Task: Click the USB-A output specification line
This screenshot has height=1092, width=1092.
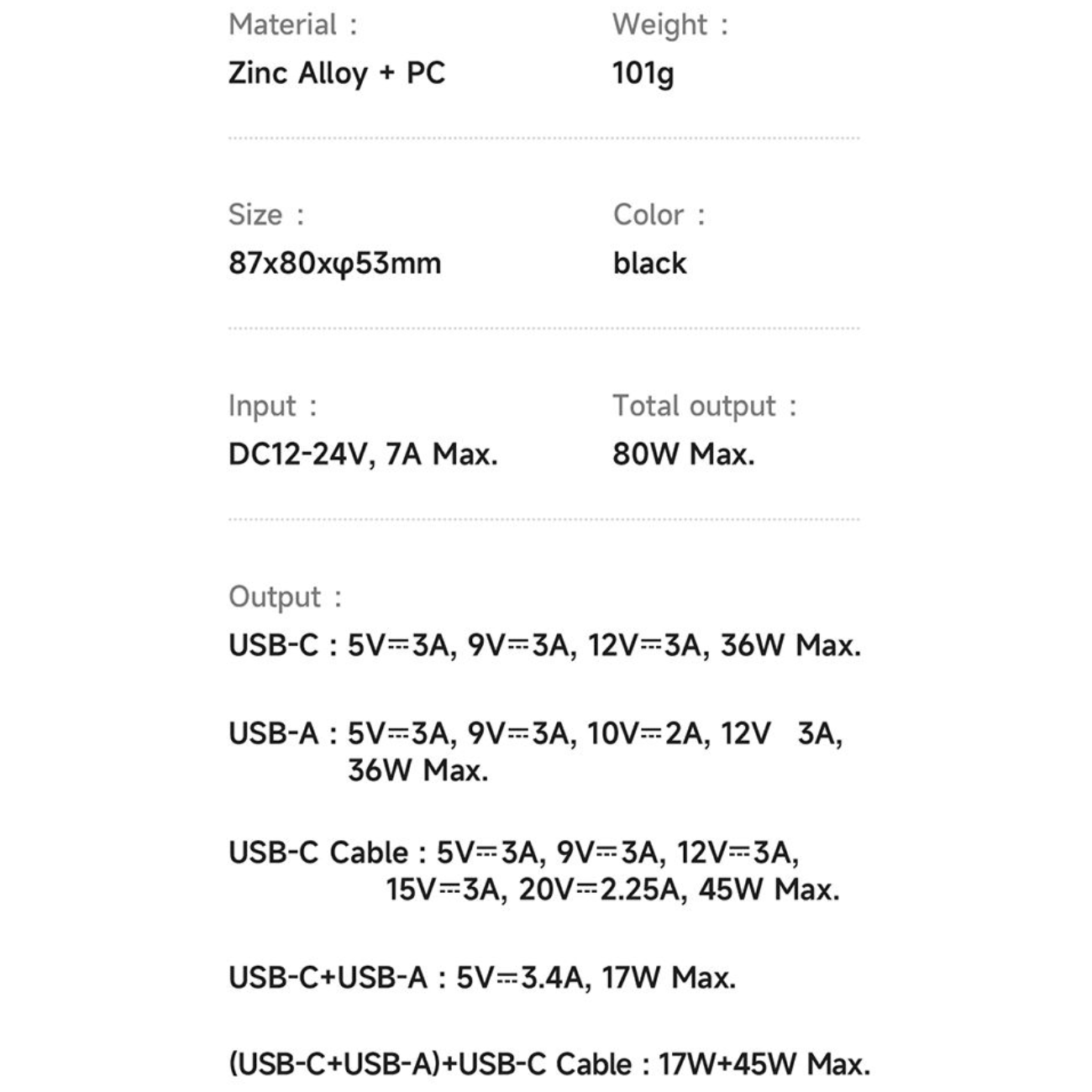Action: click(x=535, y=733)
